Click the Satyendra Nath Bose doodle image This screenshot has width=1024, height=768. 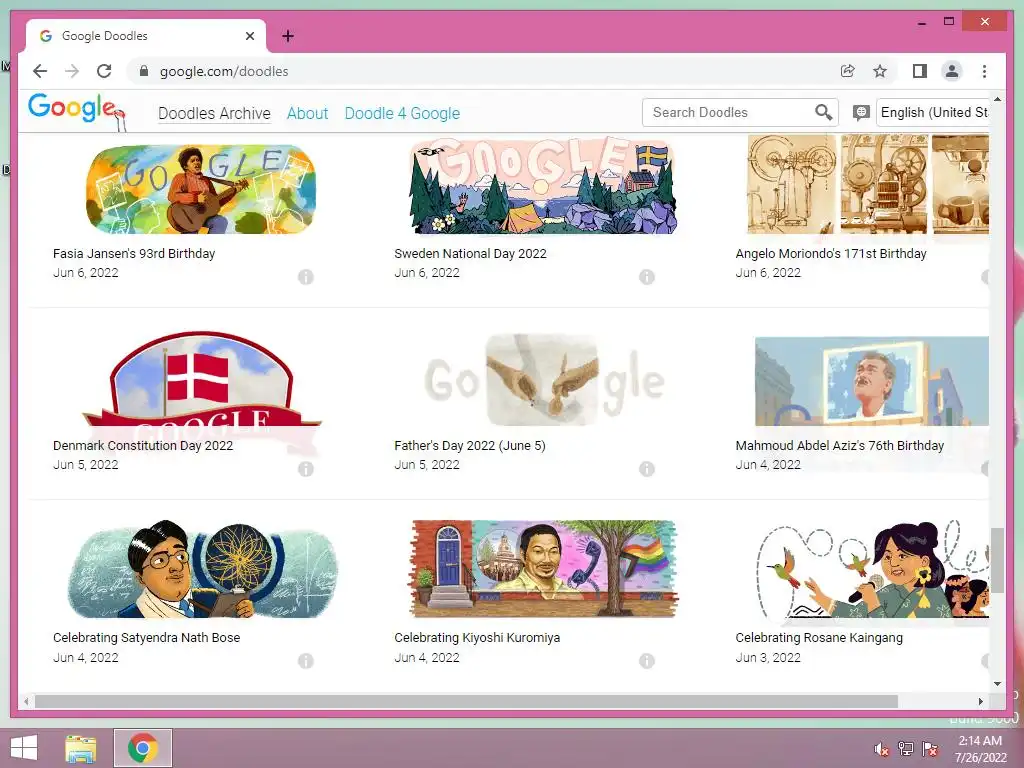pyautogui.click(x=203, y=569)
